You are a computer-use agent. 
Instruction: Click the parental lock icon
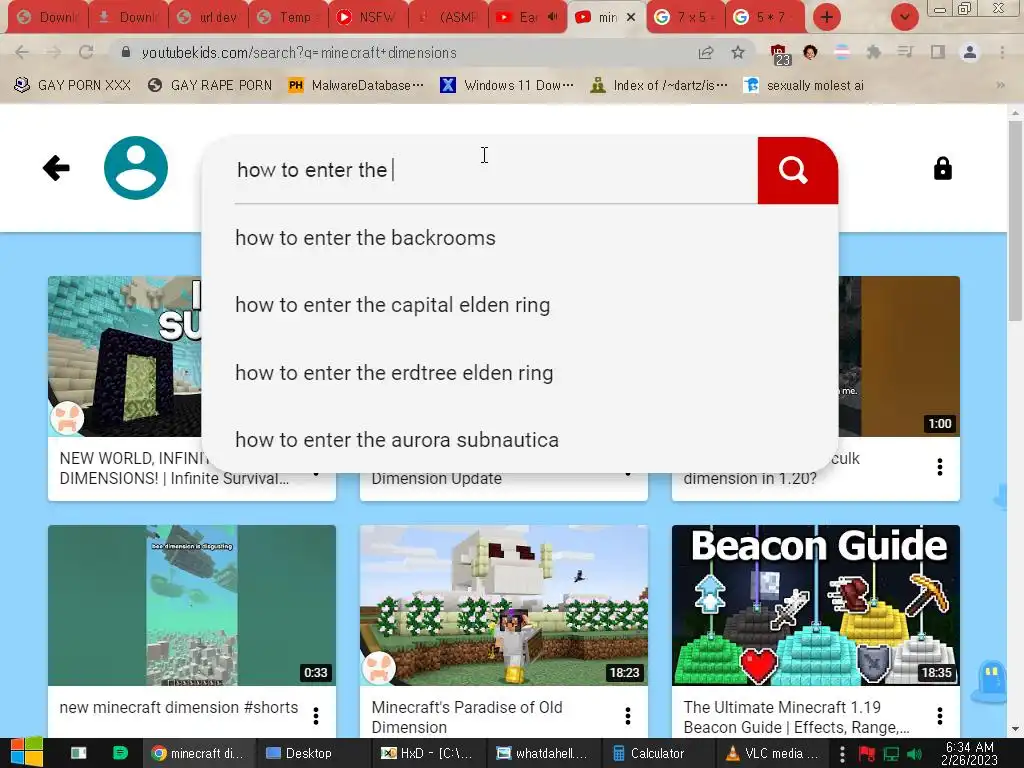point(942,168)
